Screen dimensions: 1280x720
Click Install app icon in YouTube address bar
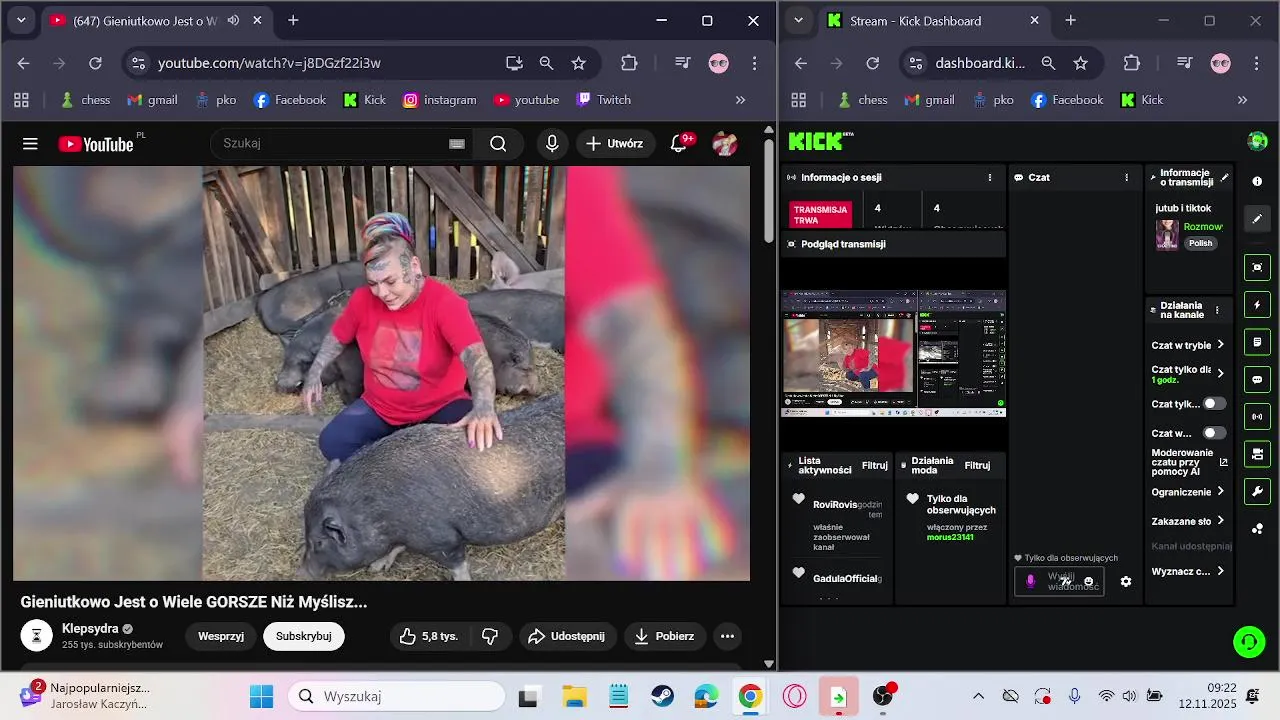pyautogui.click(x=514, y=63)
